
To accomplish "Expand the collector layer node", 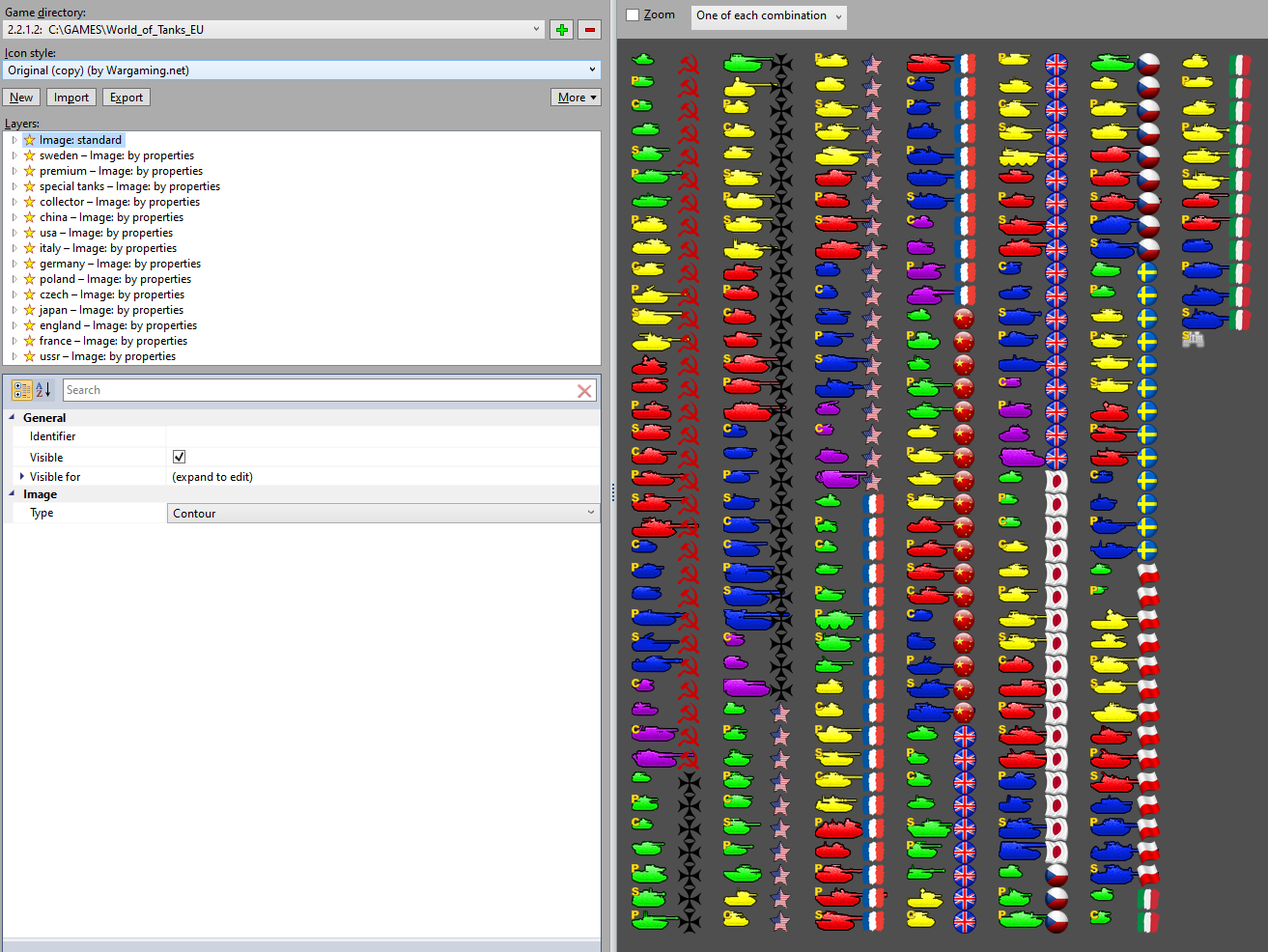I will (x=14, y=202).
